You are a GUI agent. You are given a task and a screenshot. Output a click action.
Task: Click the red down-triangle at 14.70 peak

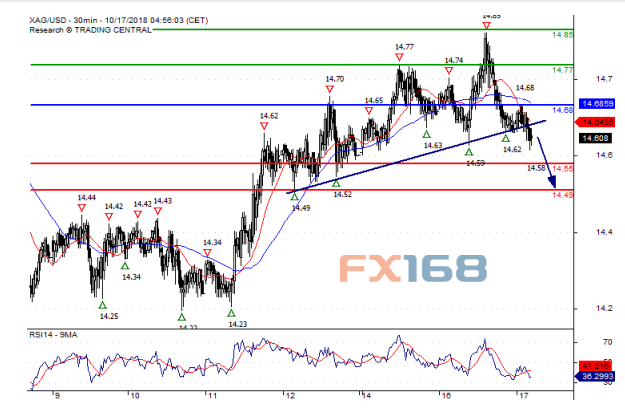coord(331,90)
